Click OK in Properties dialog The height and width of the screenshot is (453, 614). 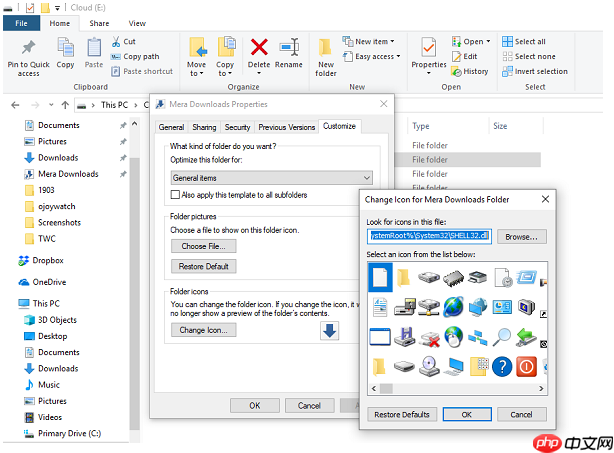[255, 406]
